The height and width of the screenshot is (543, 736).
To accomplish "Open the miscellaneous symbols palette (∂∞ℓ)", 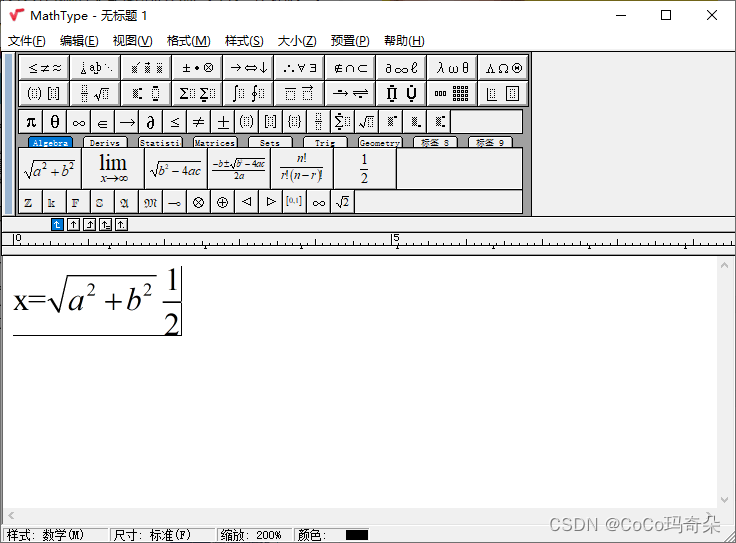I will tap(401, 68).
